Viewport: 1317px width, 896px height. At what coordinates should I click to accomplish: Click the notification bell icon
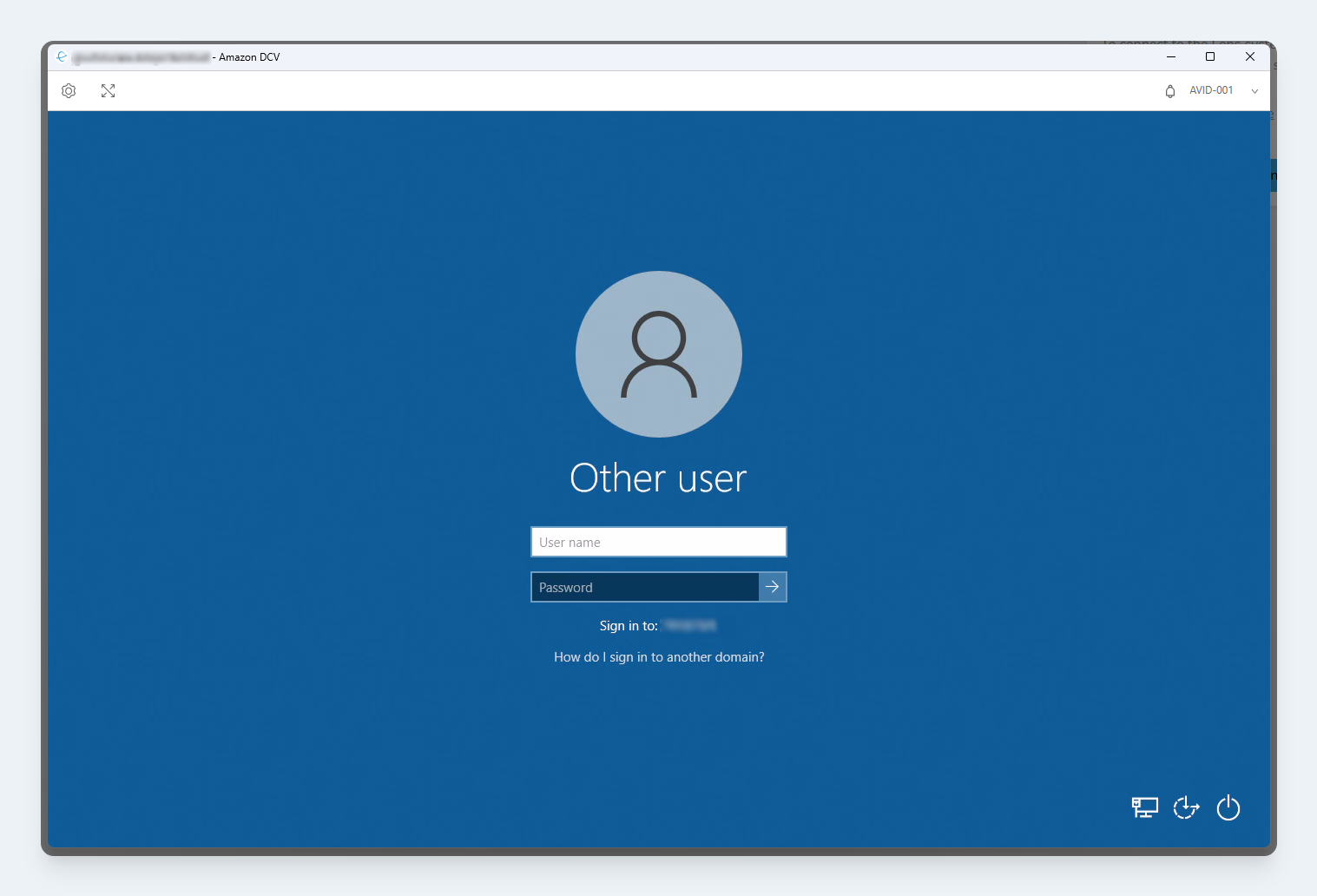point(1169,91)
